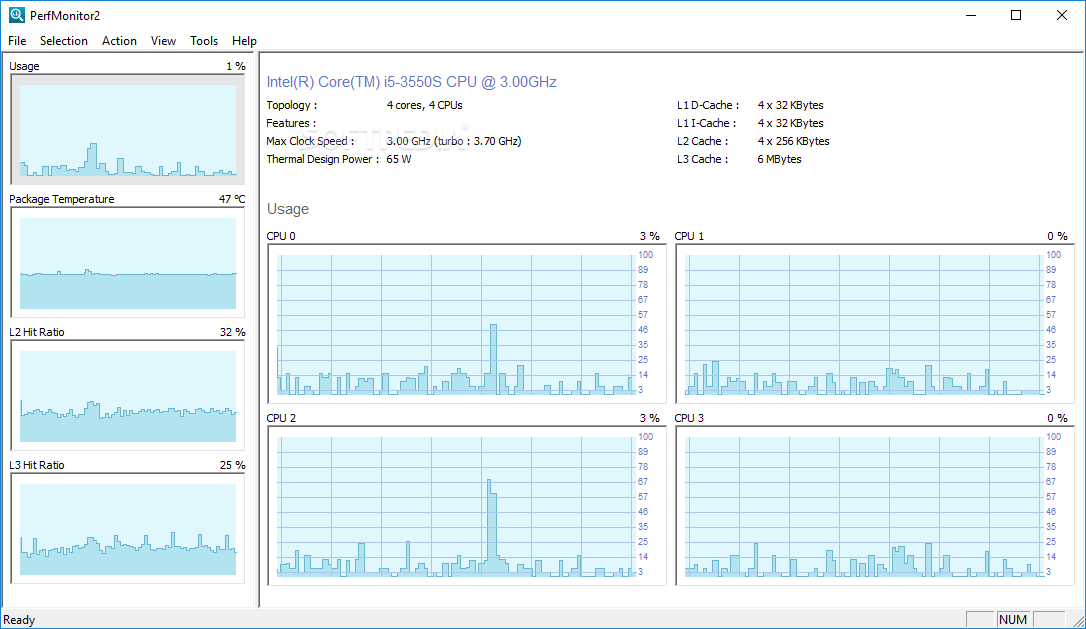The width and height of the screenshot is (1086, 629).
Task: Click the 'L1 D-Cache :' label
Action: tap(708, 105)
